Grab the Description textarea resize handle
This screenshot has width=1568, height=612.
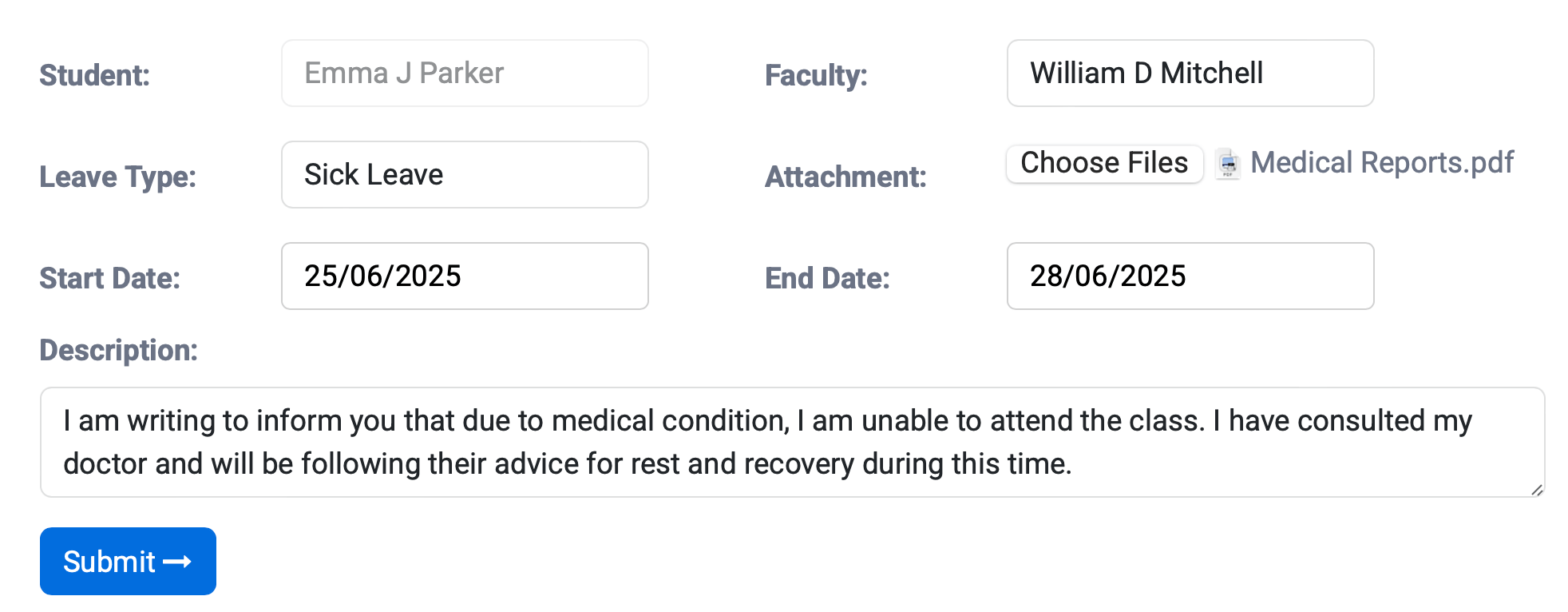pyautogui.click(x=1537, y=490)
